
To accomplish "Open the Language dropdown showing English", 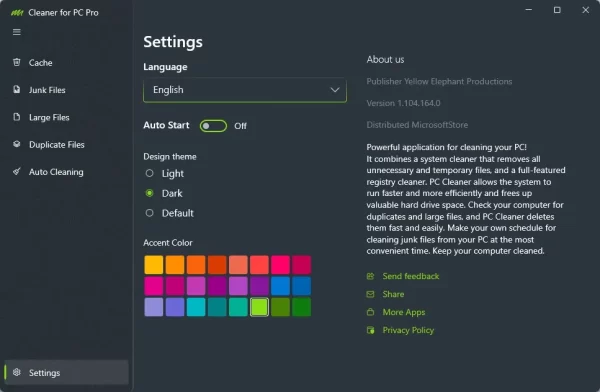I will tap(245, 90).
